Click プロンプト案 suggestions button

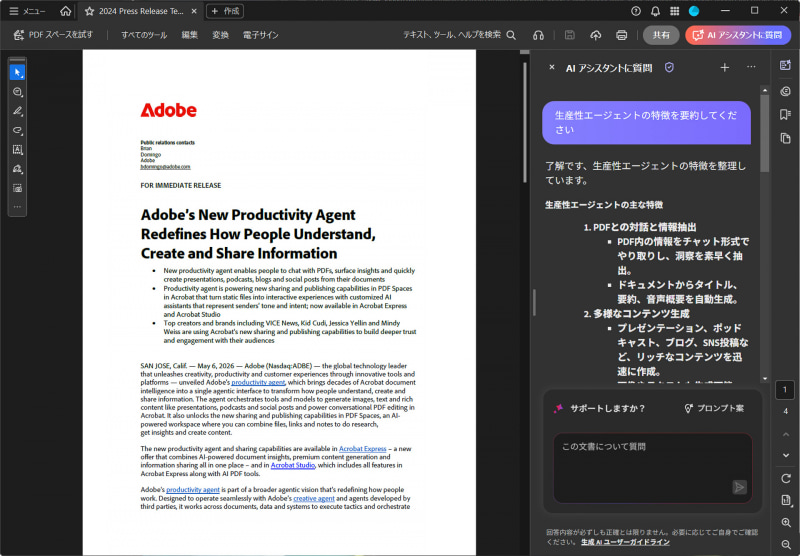click(714, 408)
